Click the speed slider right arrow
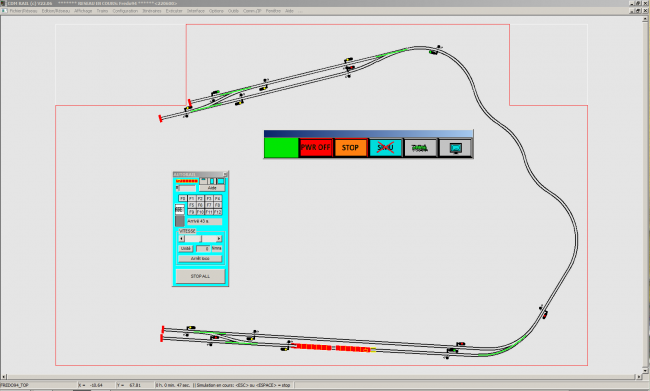This screenshot has height=391, width=650. tap(219, 239)
